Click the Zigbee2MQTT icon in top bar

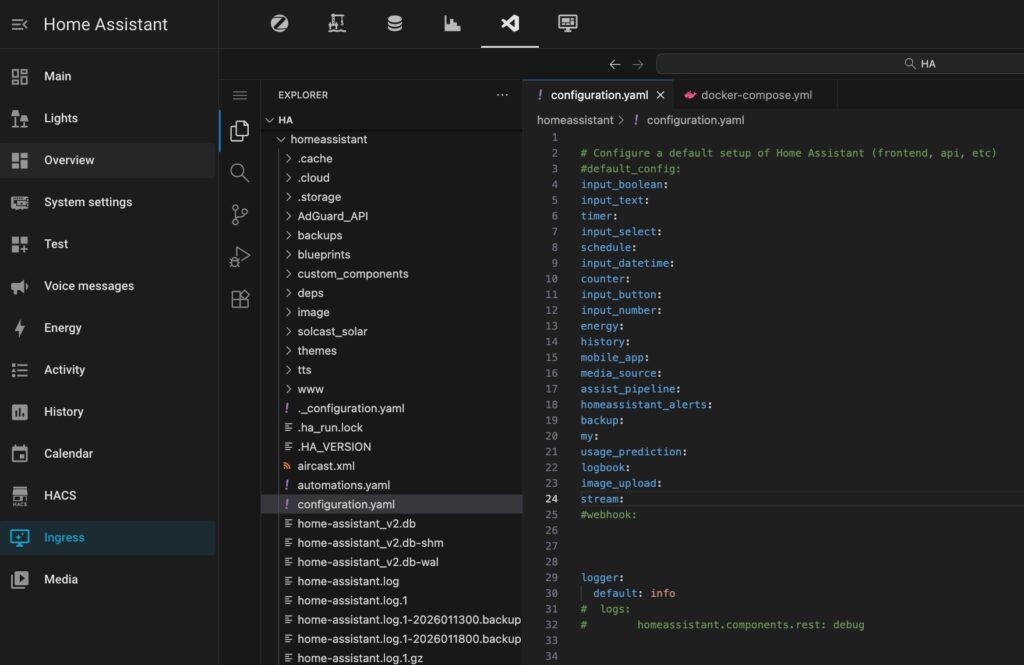279,23
